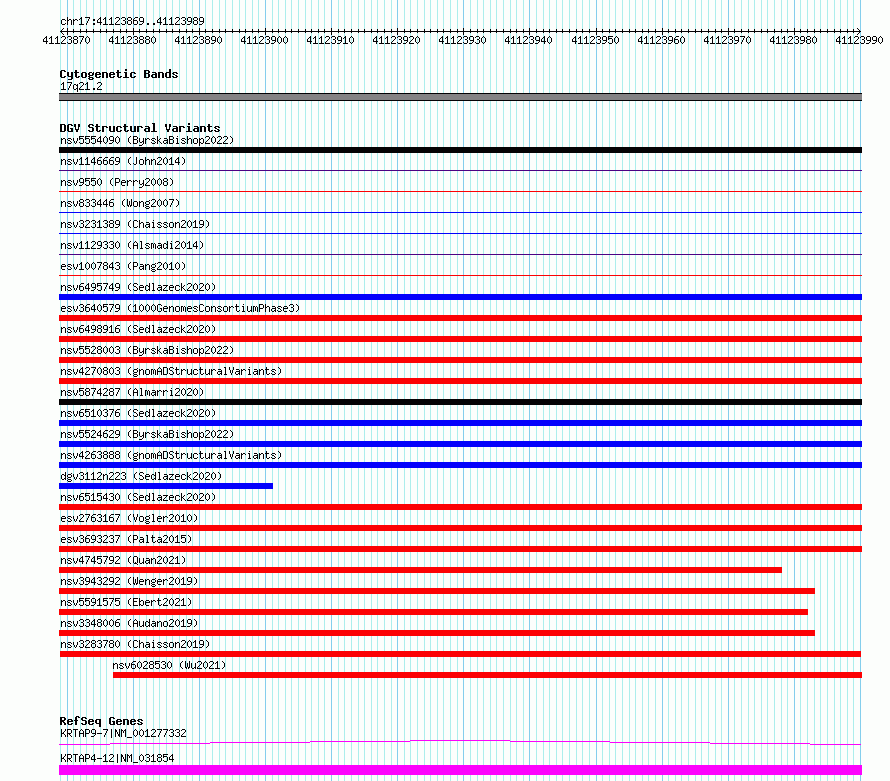Select nsv5874287 (Almarri2020) label
Viewport: 890px width, 781px height.
coord(132,392)
